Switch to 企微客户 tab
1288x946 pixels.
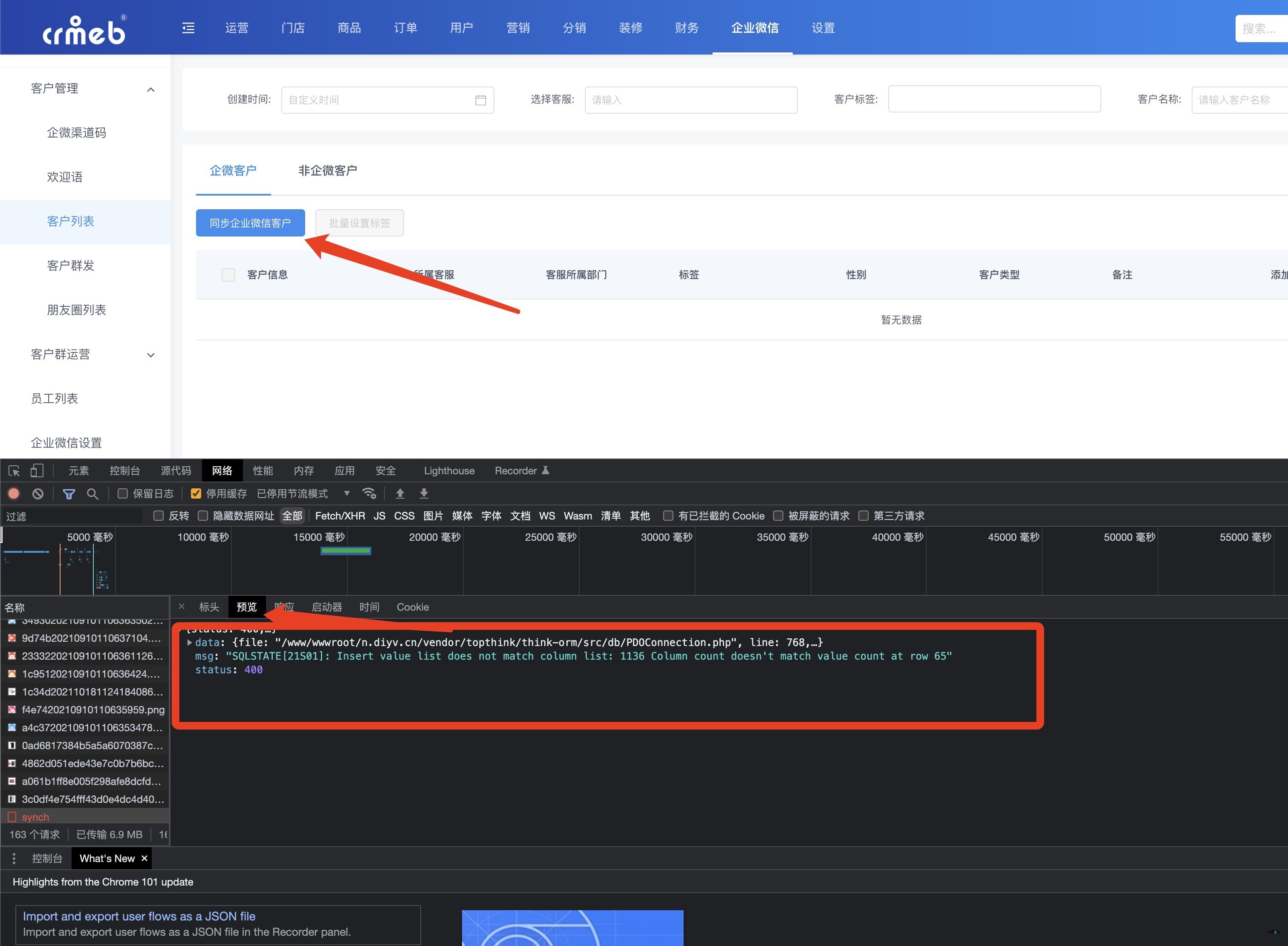tap(233, 170)
